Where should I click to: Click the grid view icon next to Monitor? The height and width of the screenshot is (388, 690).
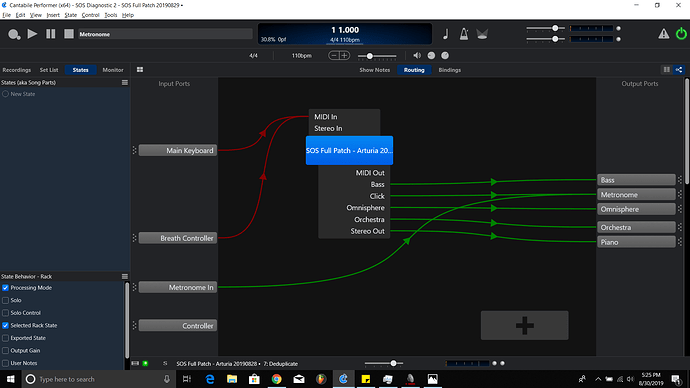click(140, 70)
